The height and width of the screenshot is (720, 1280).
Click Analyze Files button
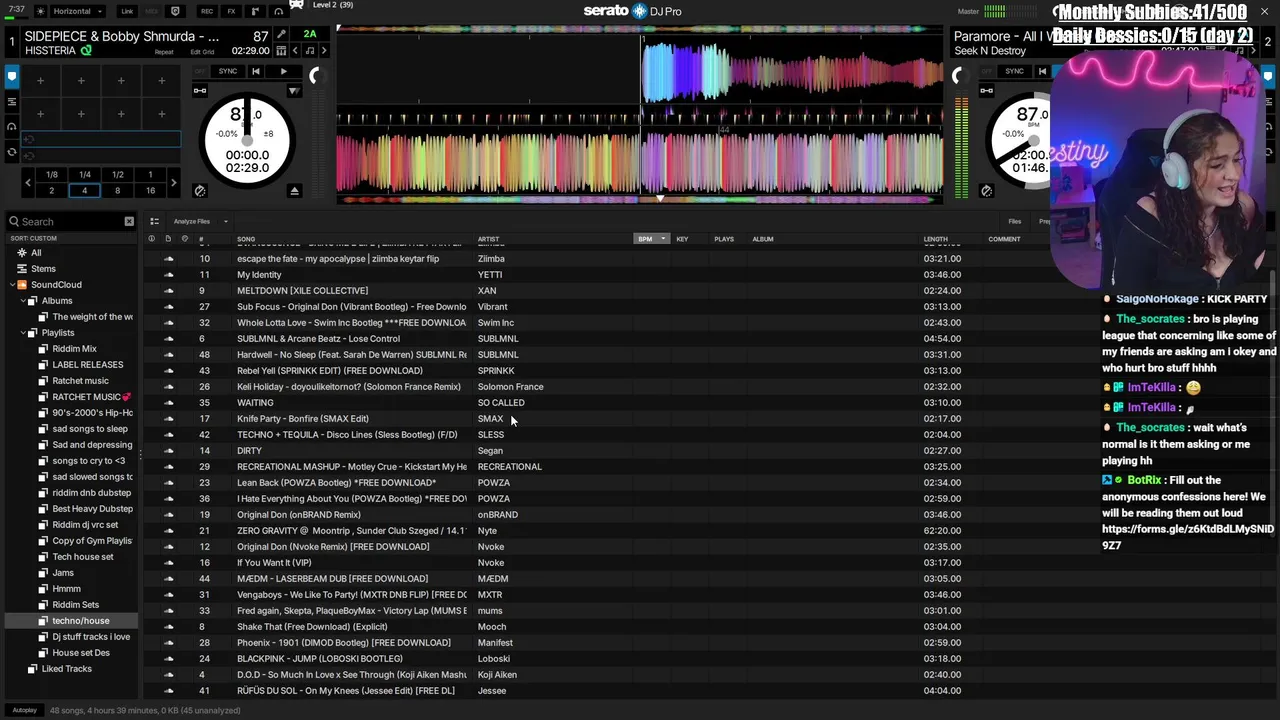[x=192, y=221]
